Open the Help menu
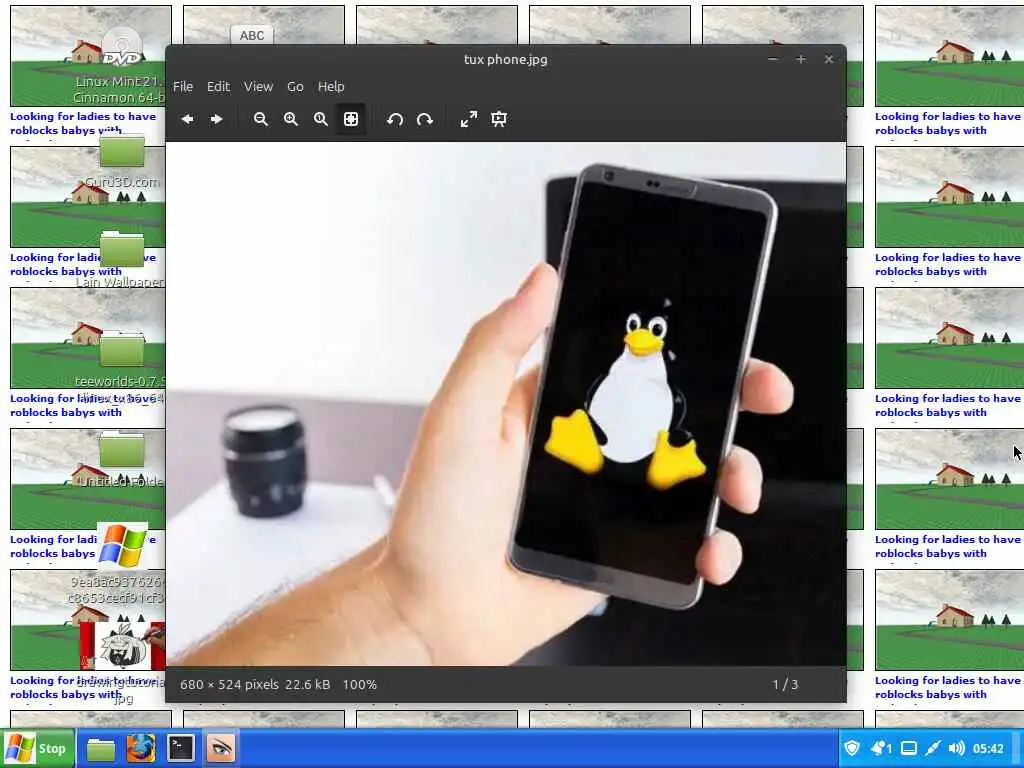This screenshot has height=768, width=1024. pos(331,86)
